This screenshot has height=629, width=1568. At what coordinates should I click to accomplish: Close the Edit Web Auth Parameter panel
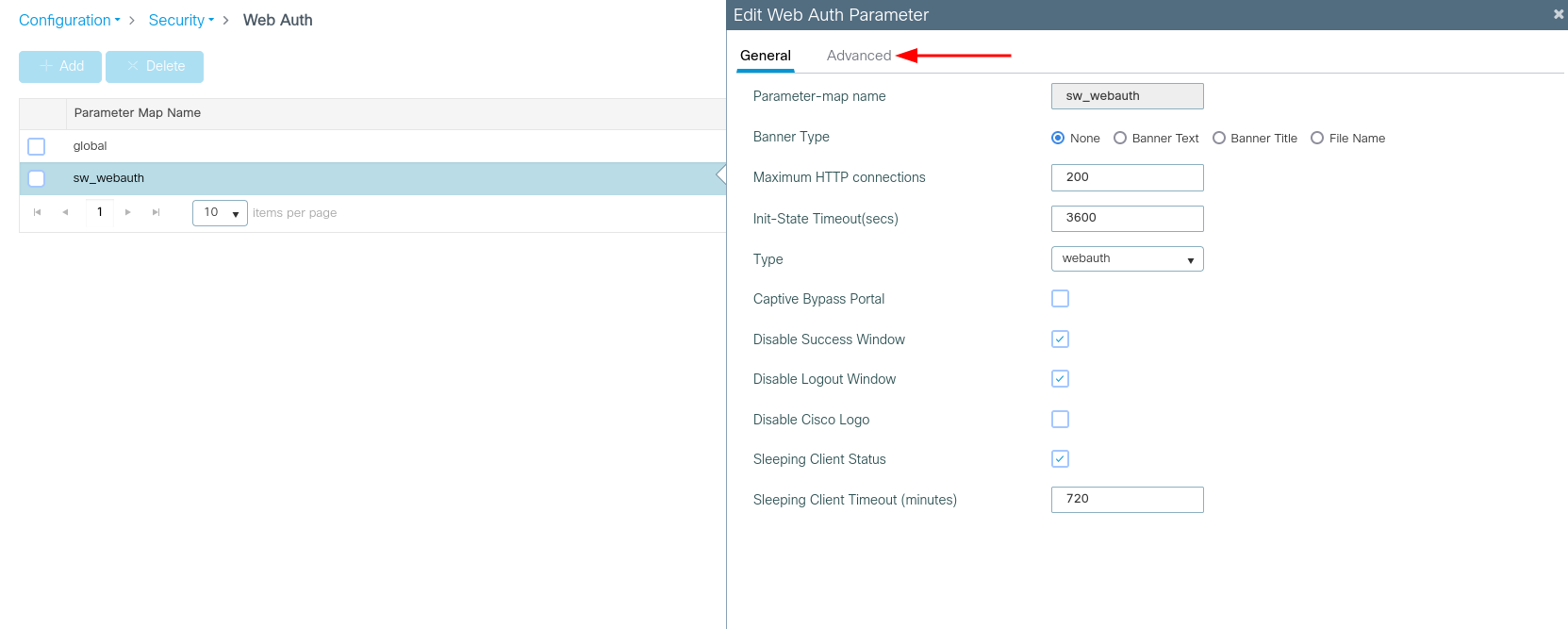coord(1558,14)
